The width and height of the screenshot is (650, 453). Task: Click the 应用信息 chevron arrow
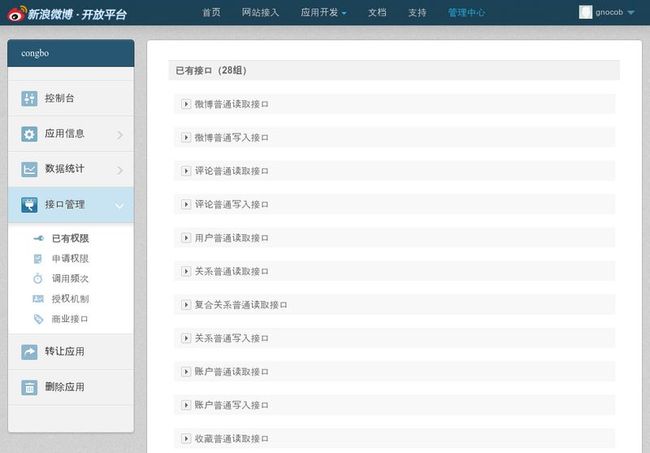click(120, 135)
